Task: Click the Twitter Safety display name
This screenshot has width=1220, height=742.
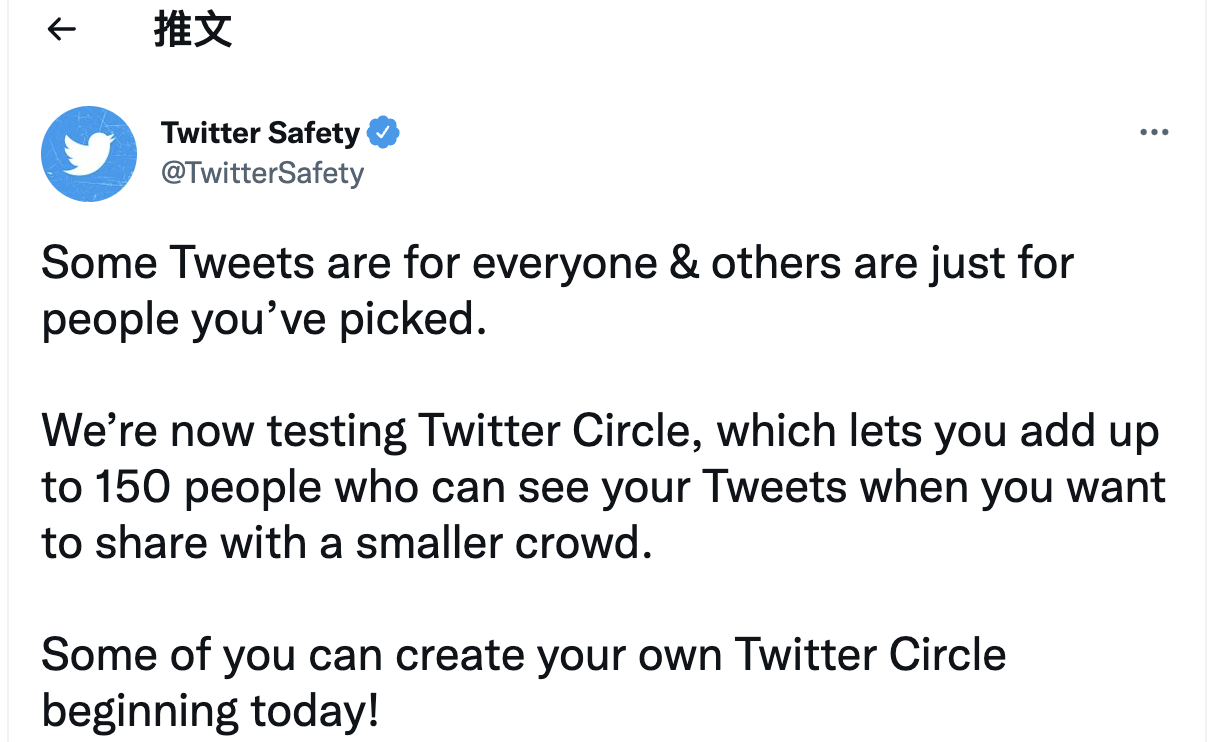Action: point(260,132)
